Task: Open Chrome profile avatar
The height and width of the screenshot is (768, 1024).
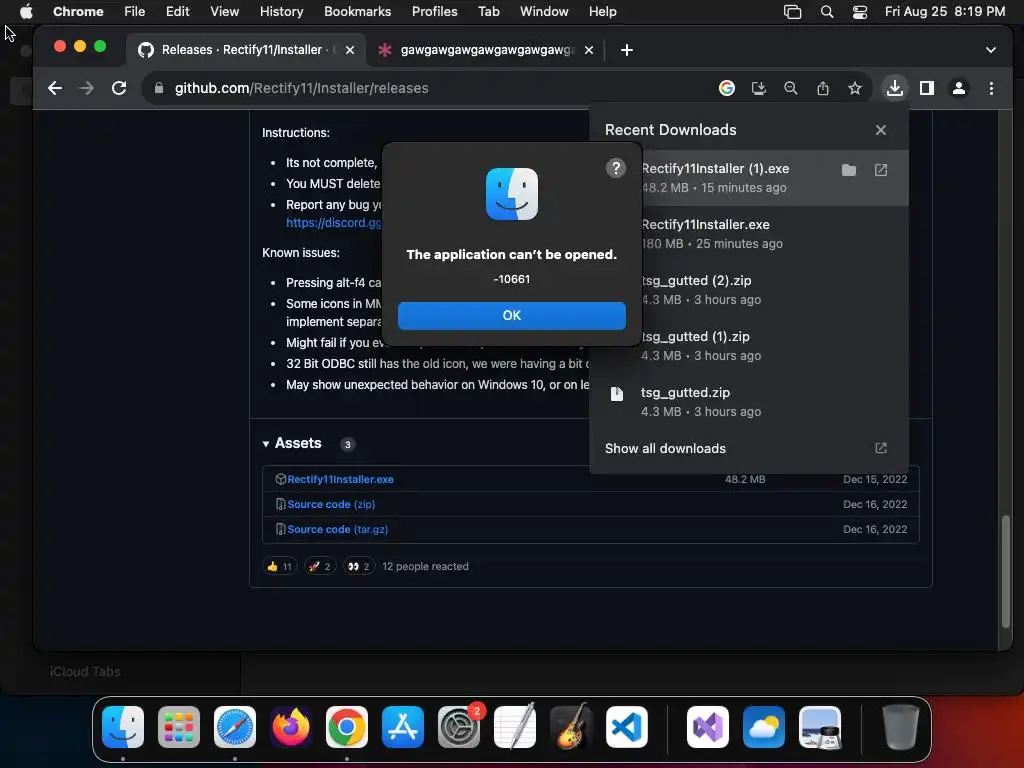Action: pos(958,88)
